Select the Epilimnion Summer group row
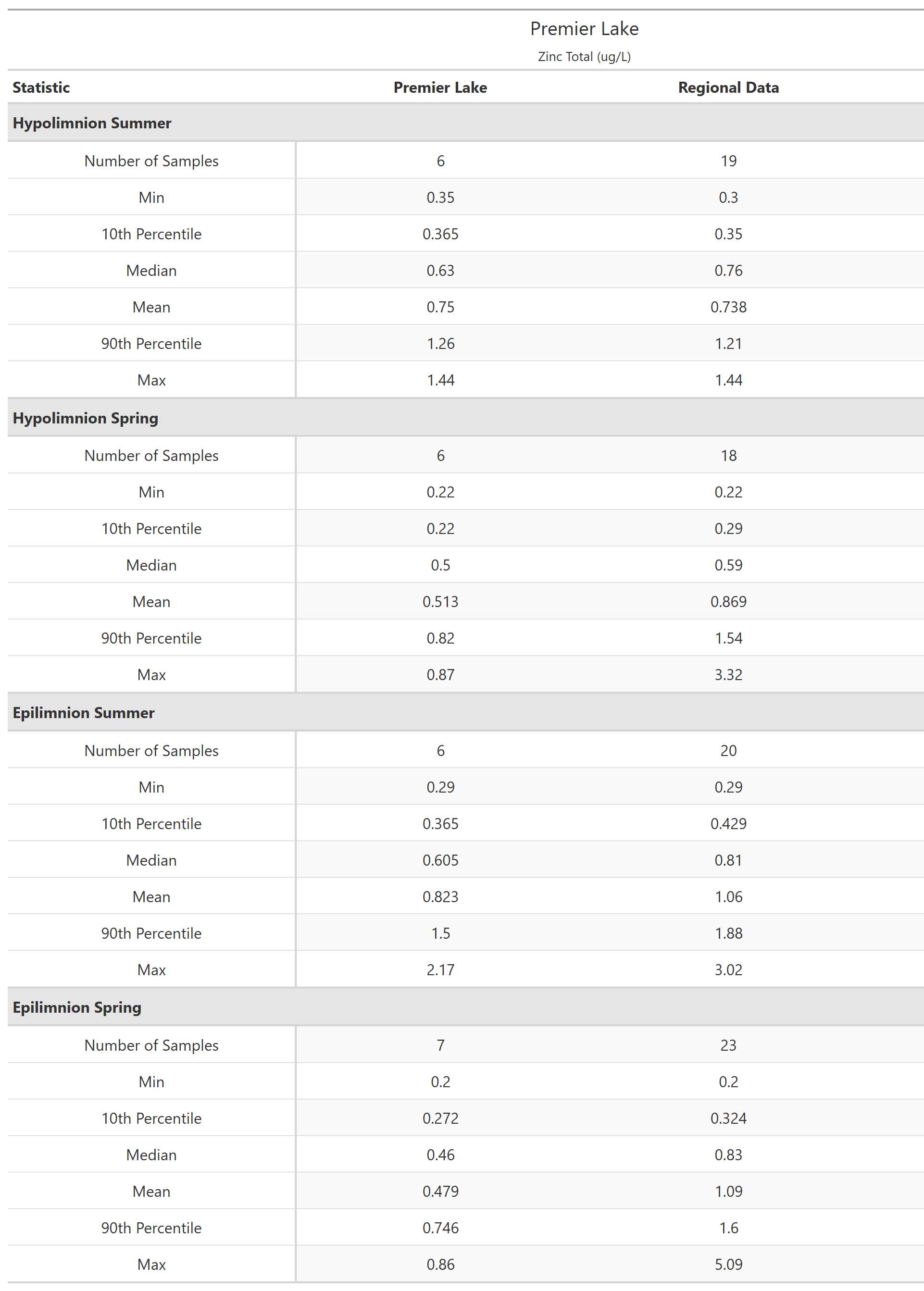Viewport: 924px width, 1291px height. [x=83, y=713]
